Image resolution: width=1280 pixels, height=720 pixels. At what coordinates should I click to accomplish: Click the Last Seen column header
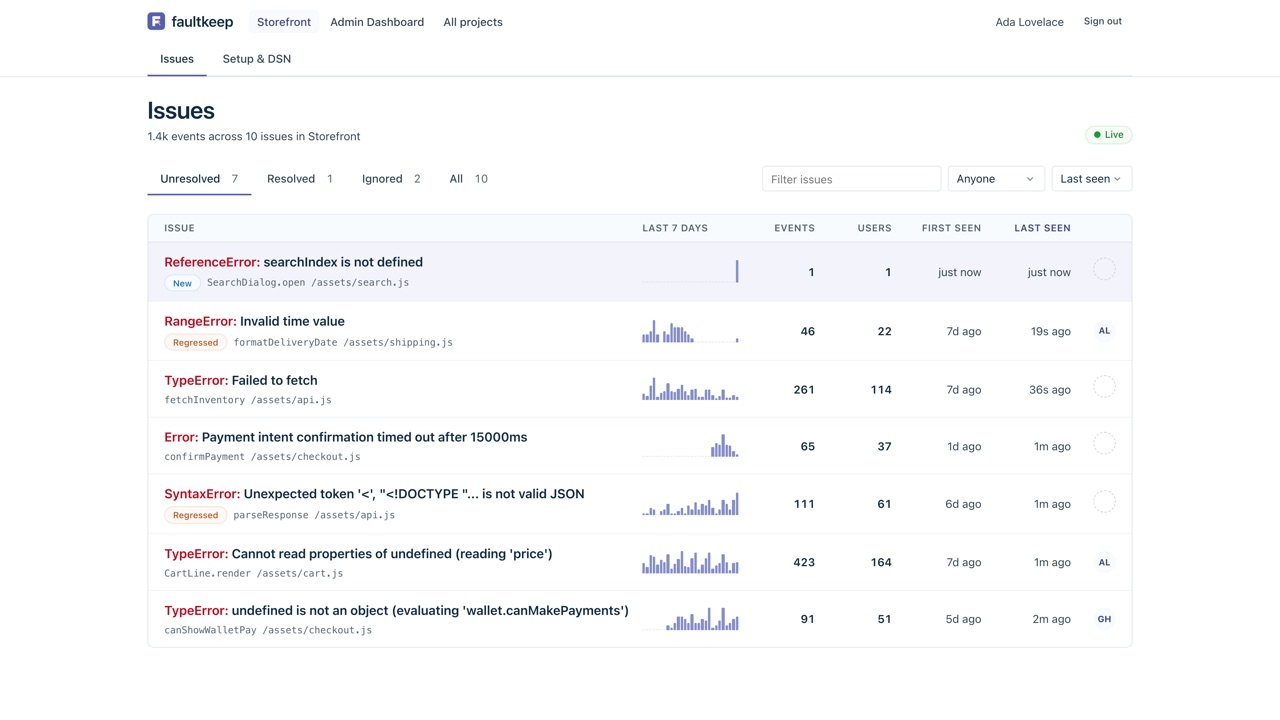[x=1042, y=228]
